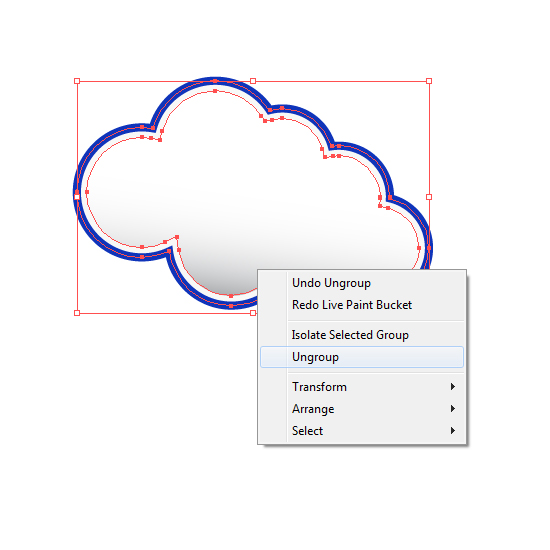Choose the highlighted Ungroup command

pos(362,357)
